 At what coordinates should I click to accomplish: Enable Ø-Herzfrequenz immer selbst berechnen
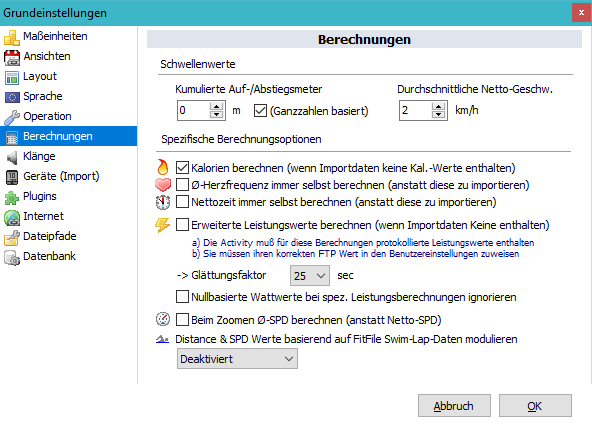[x=182, y=185]
